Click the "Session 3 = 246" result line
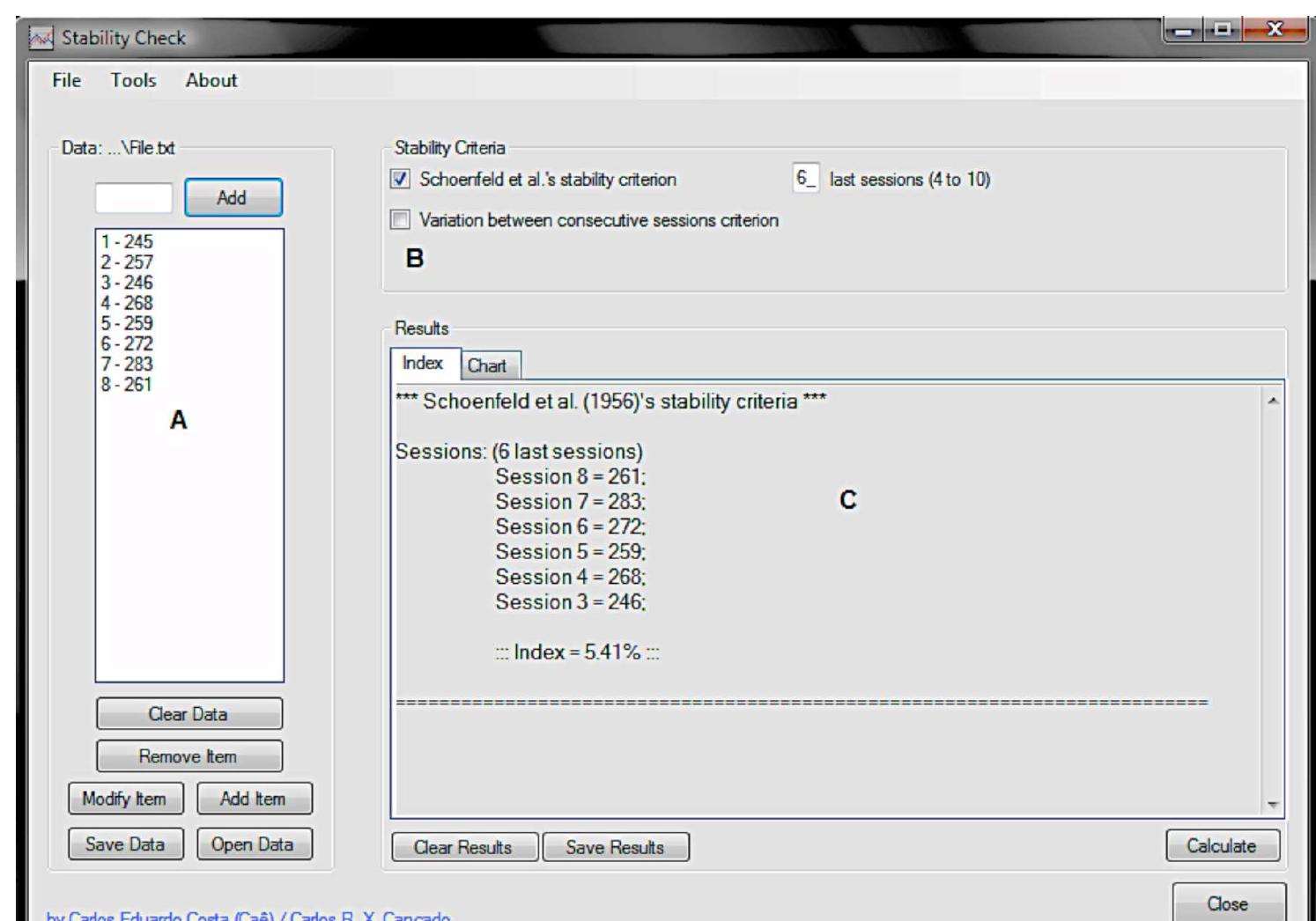Image resolution: width=1316 pixels, height=921 pixels. click(x=570, y=602)
